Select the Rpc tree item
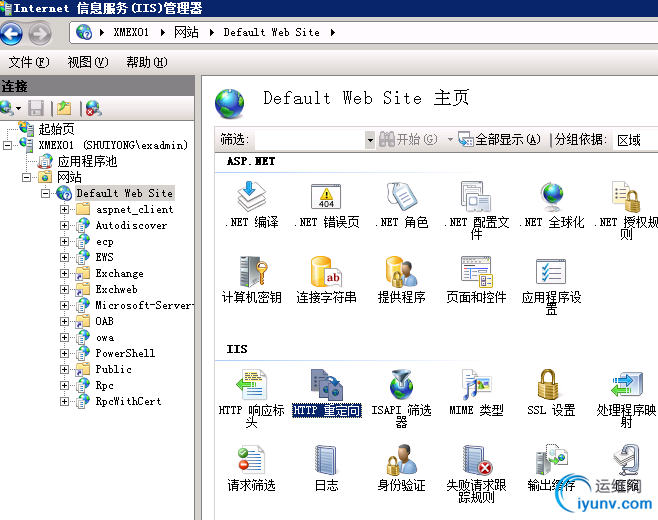The image size is (658, 520). (x=104, y=385)
